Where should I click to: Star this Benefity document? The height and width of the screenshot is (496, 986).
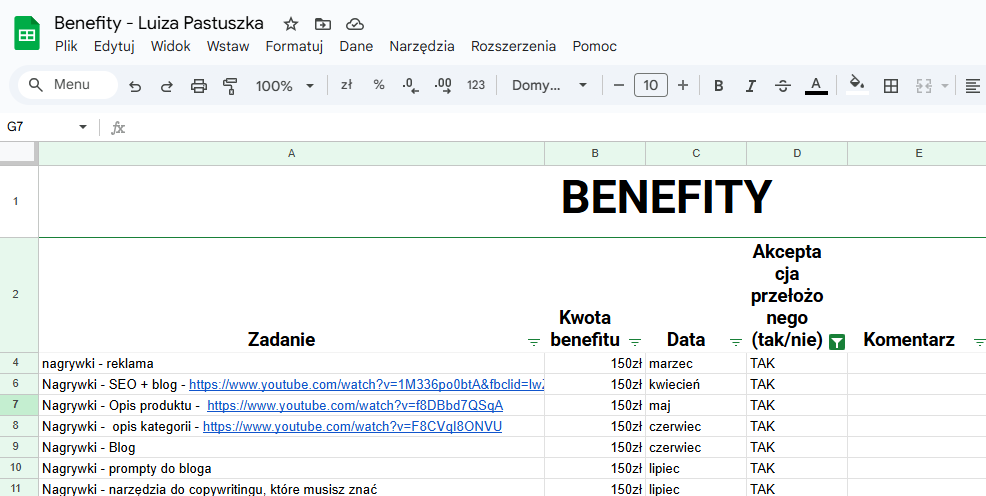click(291, 24)
